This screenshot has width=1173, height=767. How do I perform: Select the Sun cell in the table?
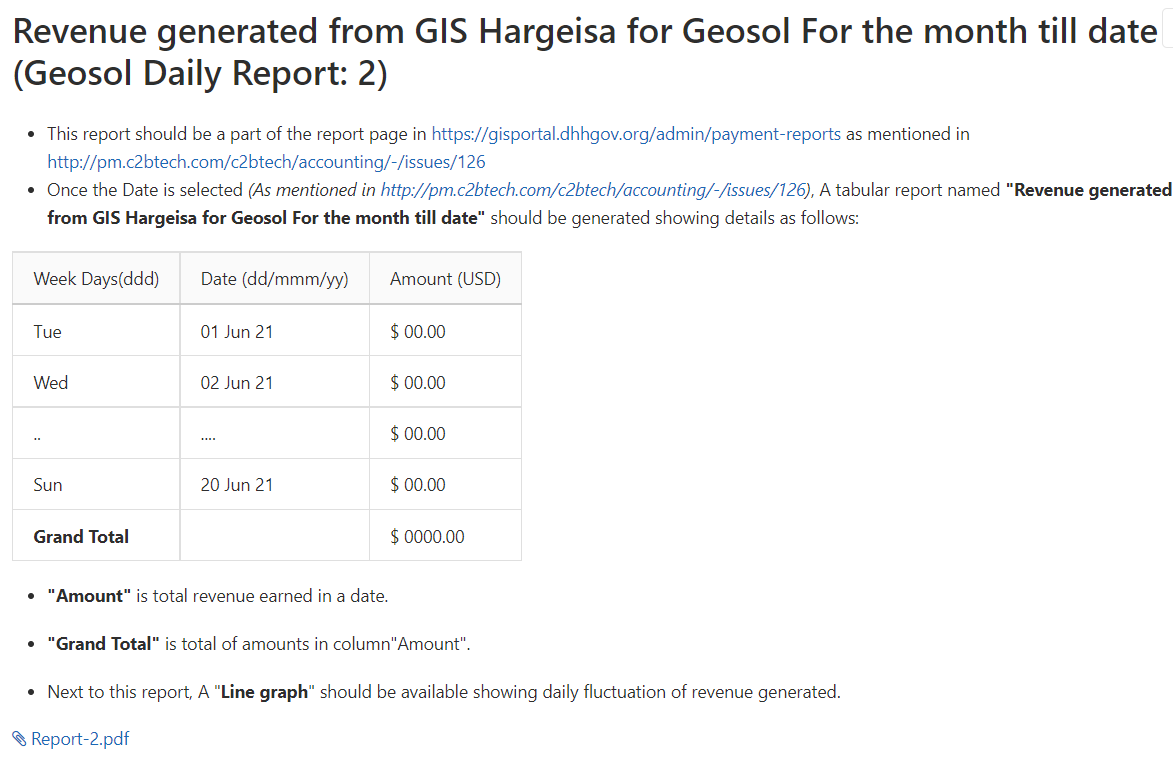point(97,485)
